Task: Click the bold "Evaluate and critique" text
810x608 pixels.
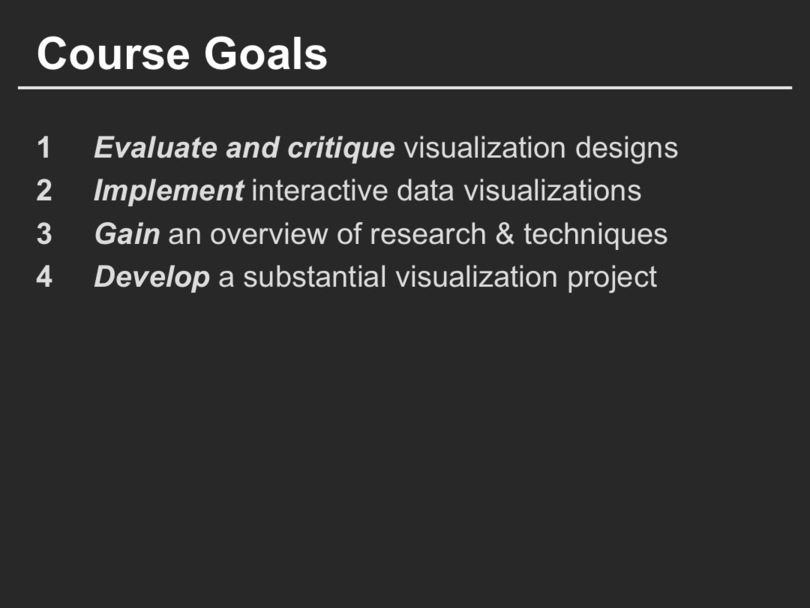Action: 244,148
